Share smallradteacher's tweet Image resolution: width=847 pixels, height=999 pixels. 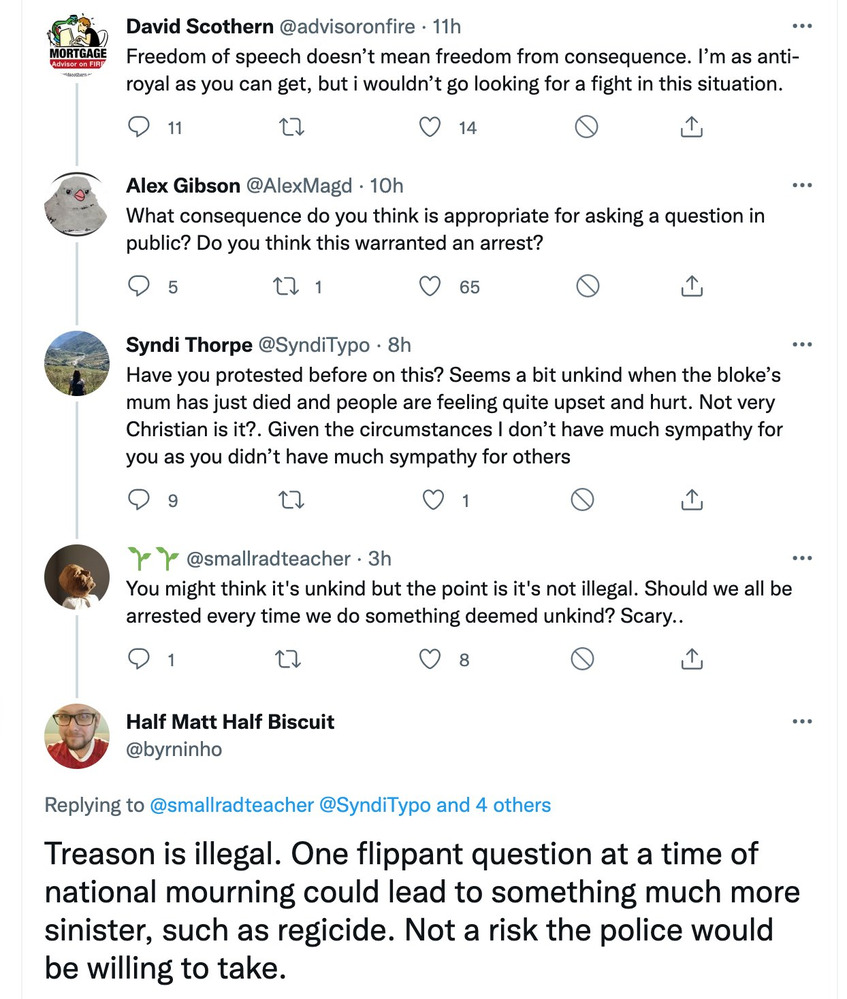(x=691, y=659)
